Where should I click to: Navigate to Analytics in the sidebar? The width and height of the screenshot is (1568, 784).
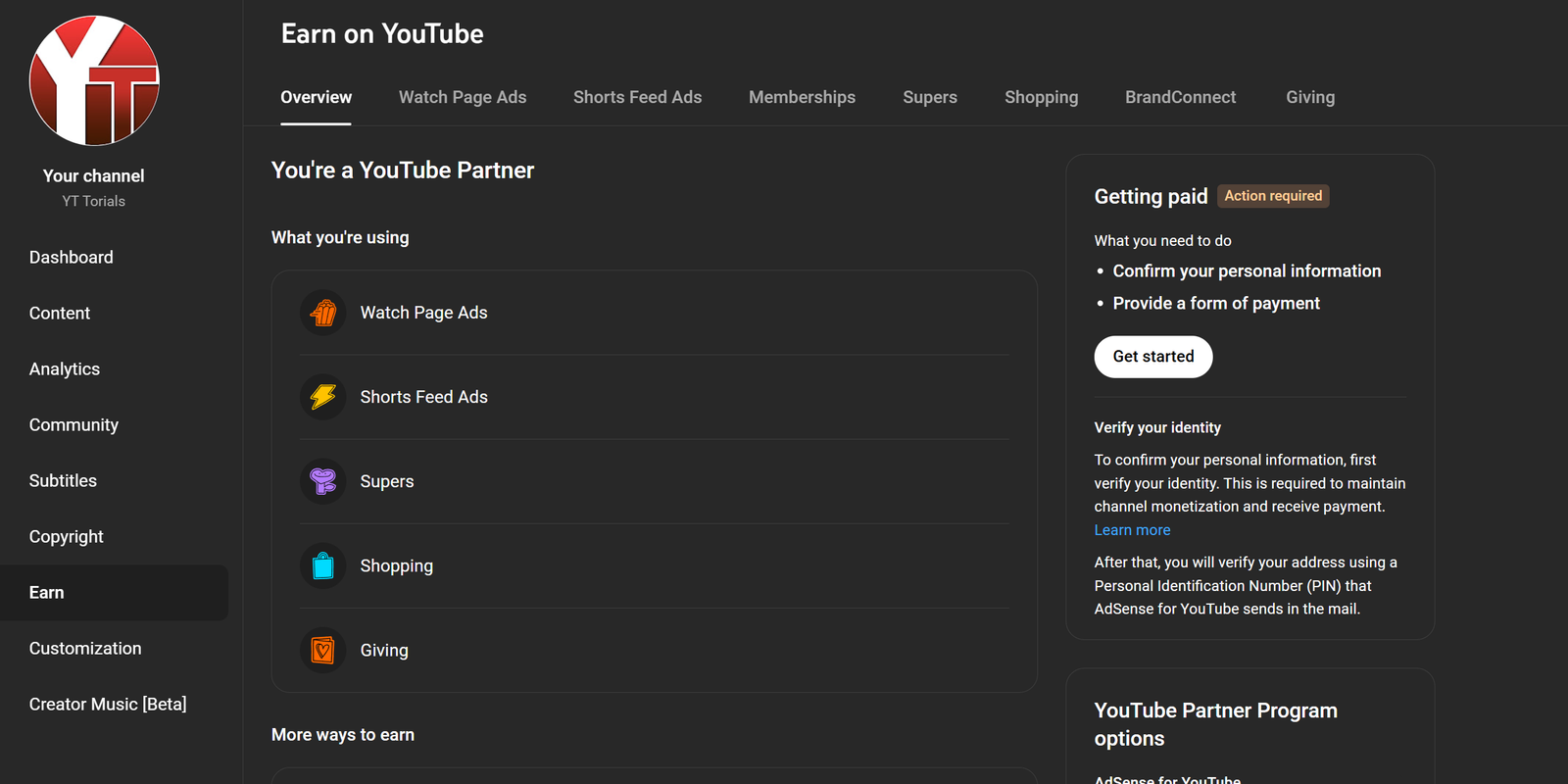pyautogui.click(x=65, y=368)
